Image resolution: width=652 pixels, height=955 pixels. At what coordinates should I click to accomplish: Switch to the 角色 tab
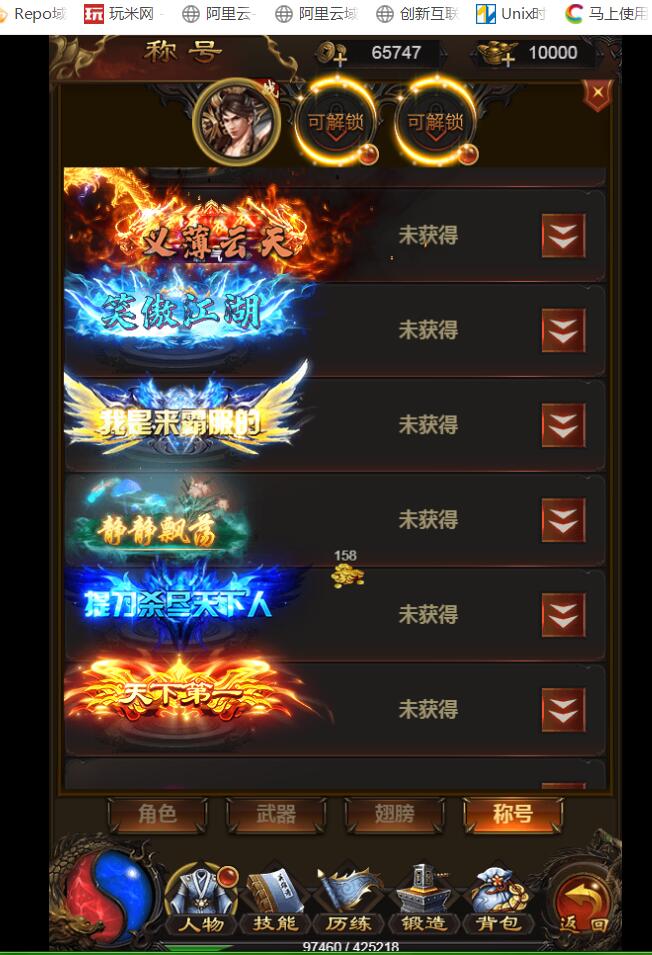[157, 814]
